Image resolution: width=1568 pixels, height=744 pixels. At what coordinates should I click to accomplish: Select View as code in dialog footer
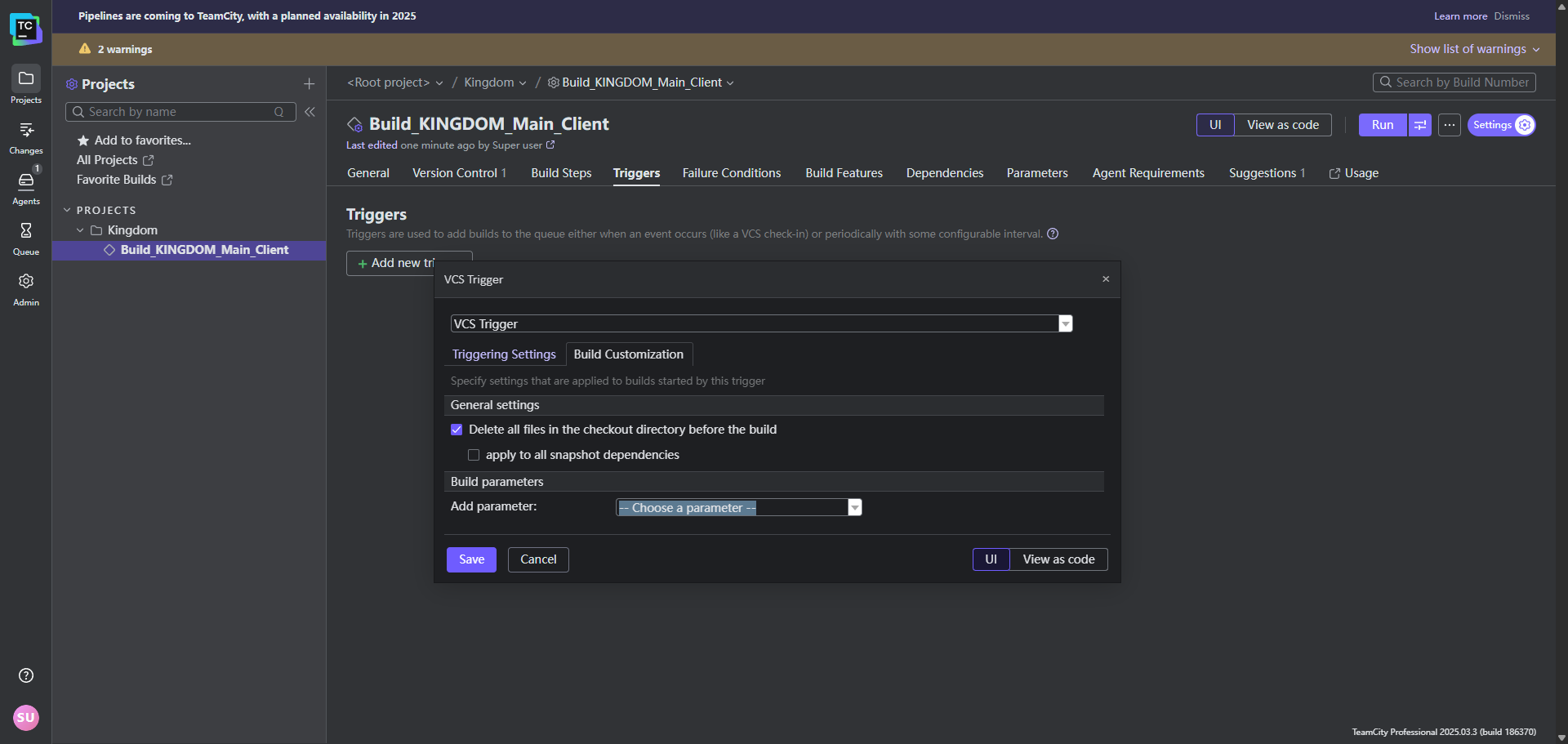click(x=1058, y=559)
